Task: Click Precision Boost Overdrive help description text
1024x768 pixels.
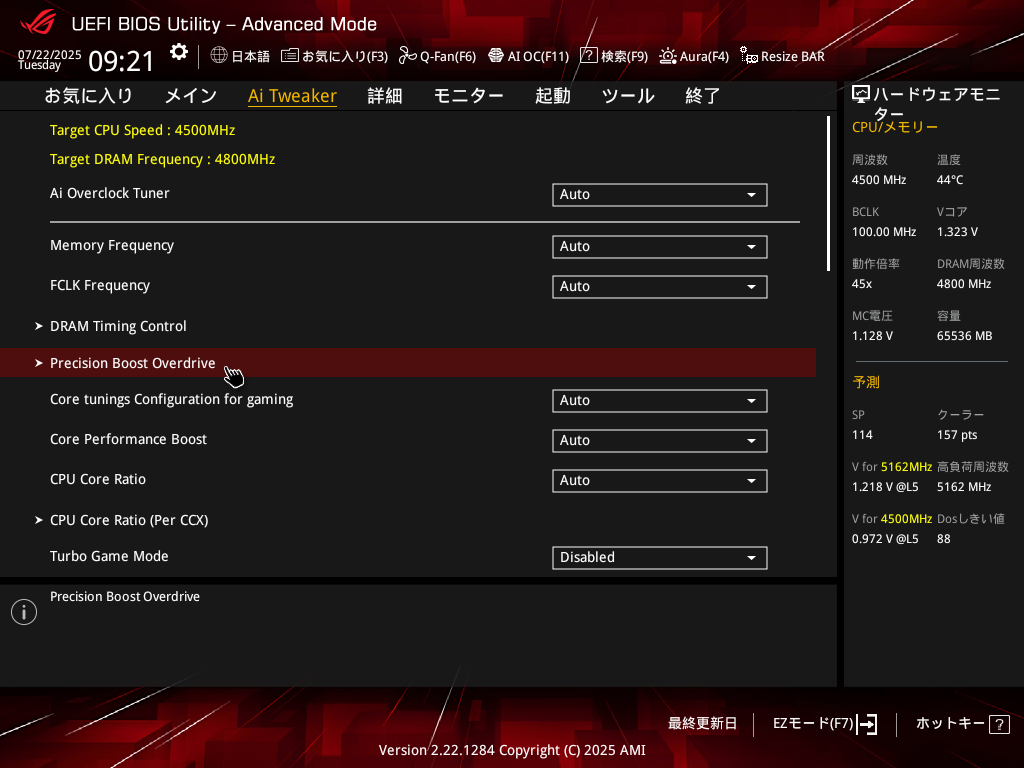Action: (125, 596)
